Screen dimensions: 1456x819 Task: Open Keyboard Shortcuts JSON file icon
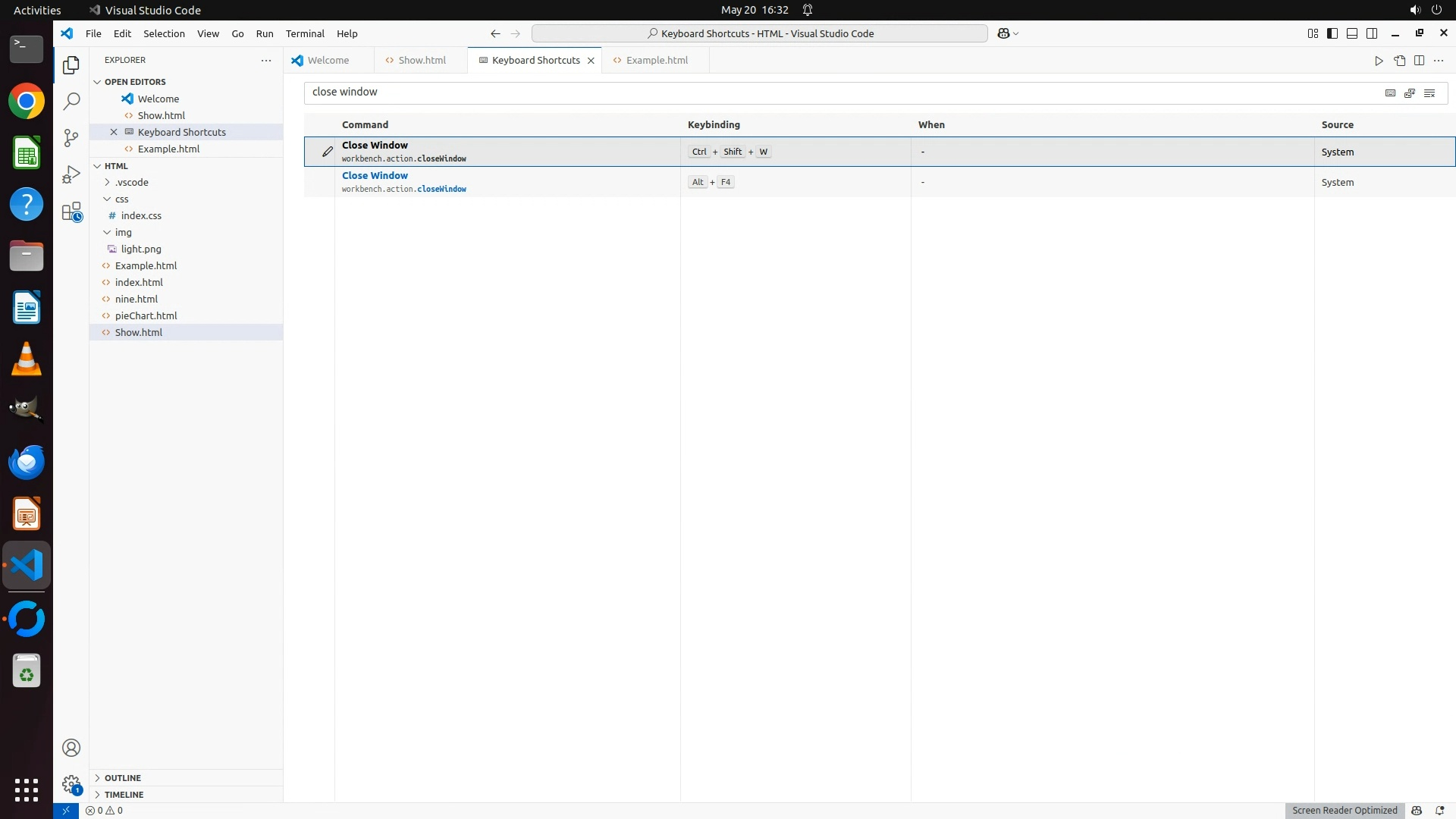pos(1399,61)
